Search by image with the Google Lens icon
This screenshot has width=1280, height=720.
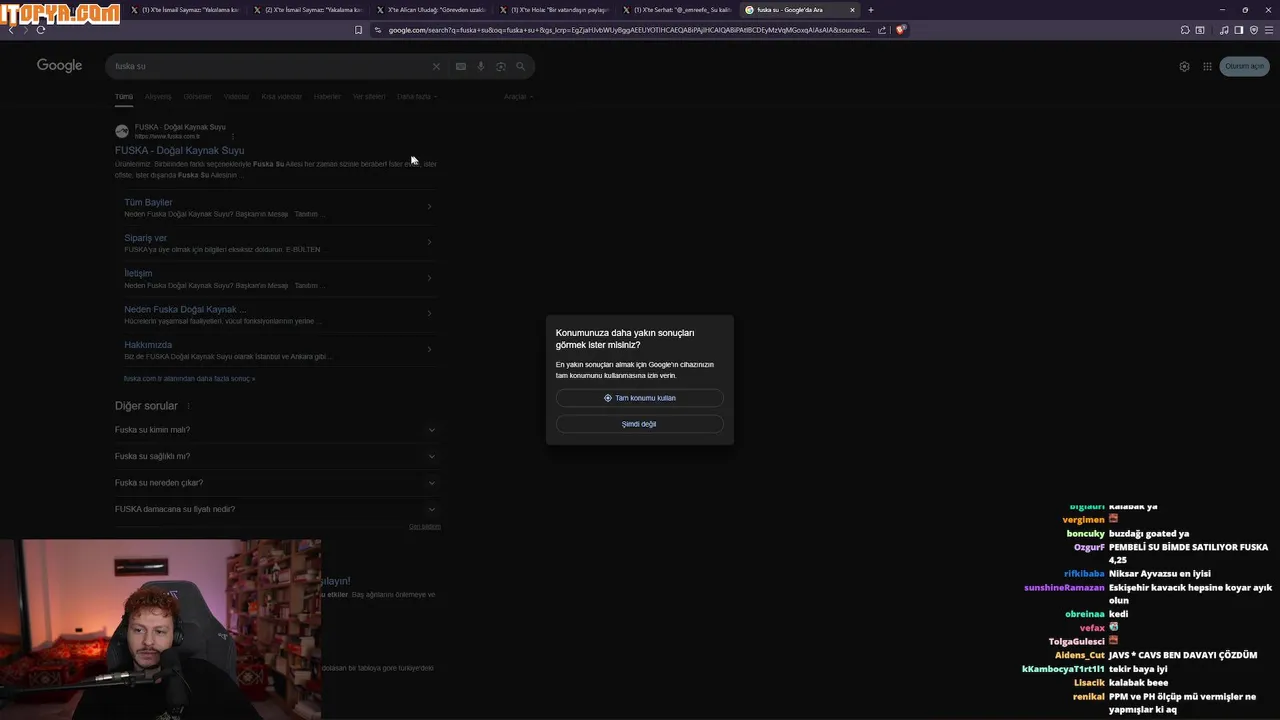[501, 67]
